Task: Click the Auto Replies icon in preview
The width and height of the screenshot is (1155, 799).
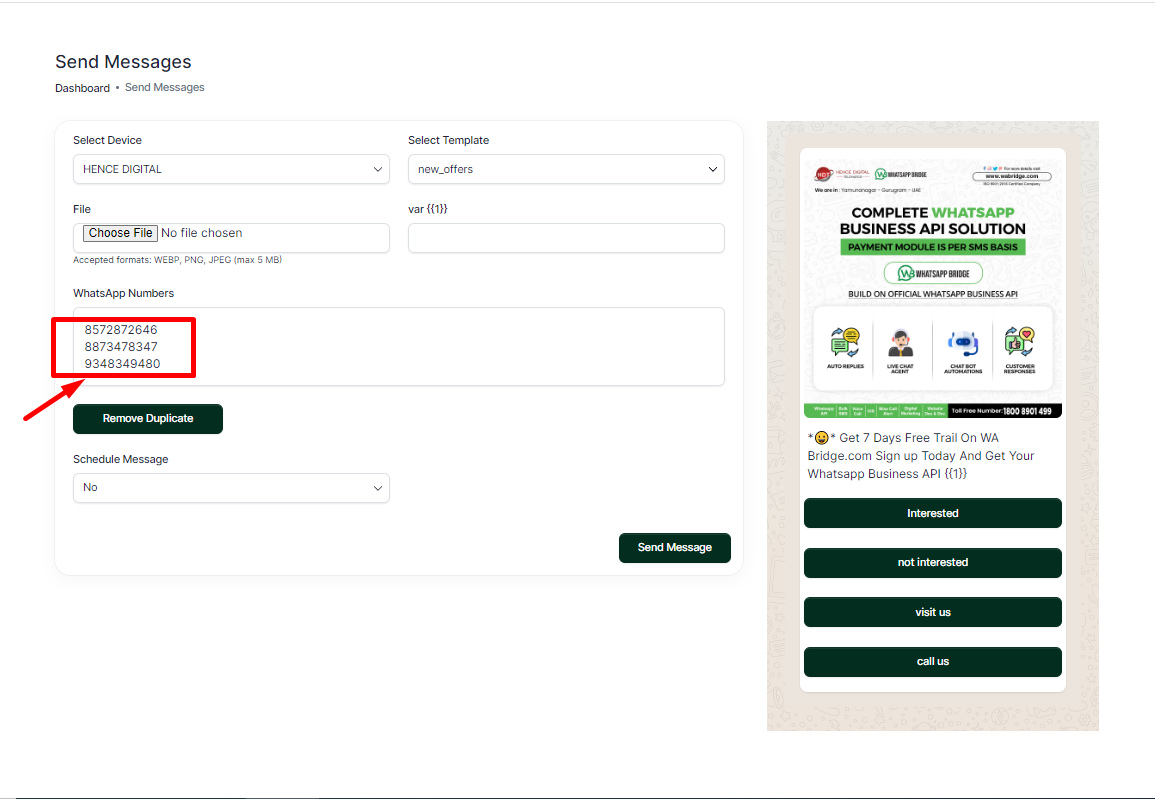Action: [845, 343]
